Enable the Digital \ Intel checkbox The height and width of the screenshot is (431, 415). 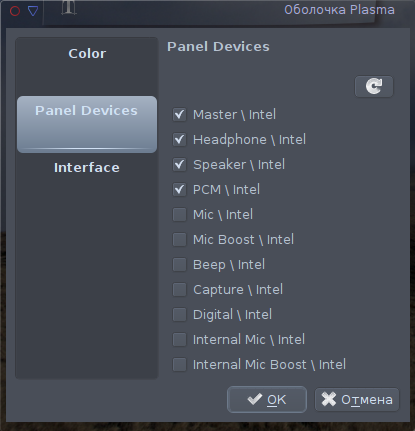coord(179,315)
